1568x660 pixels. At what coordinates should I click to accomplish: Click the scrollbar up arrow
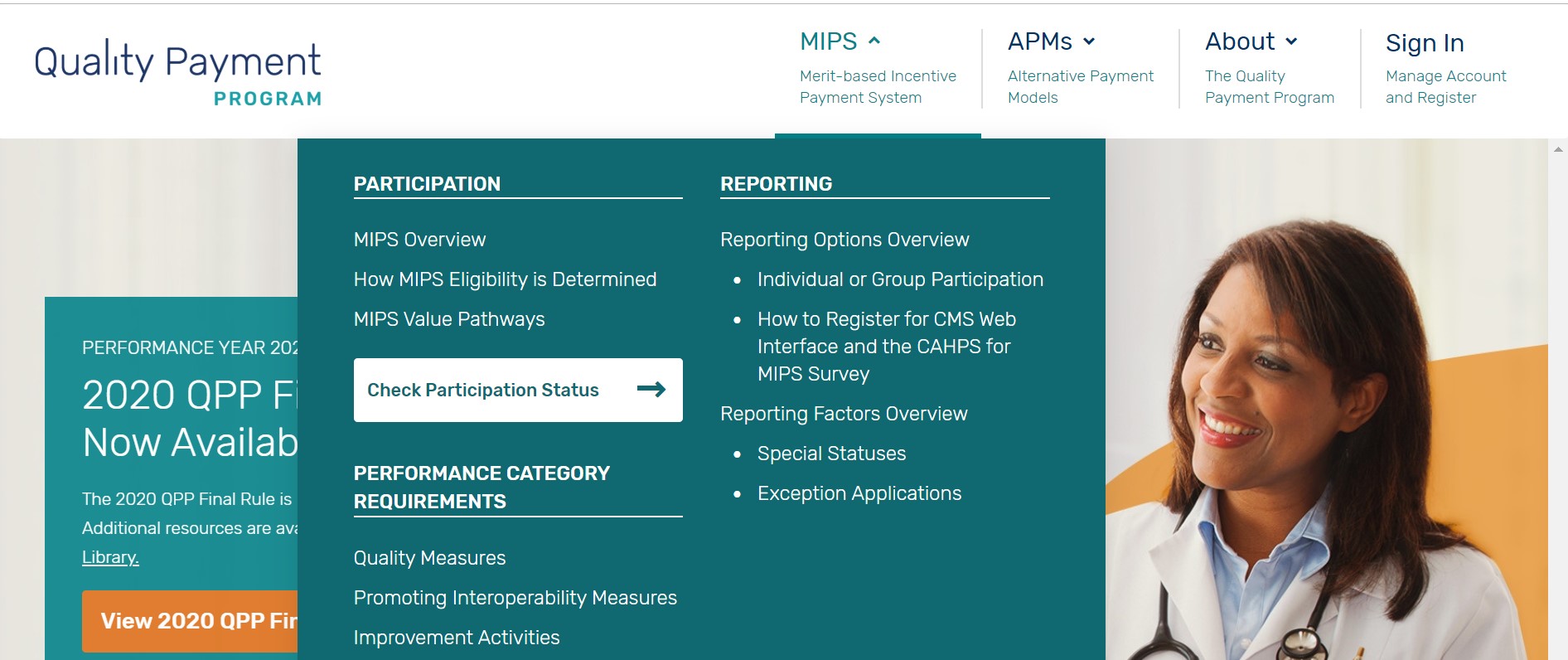[x=1558, y=150]
